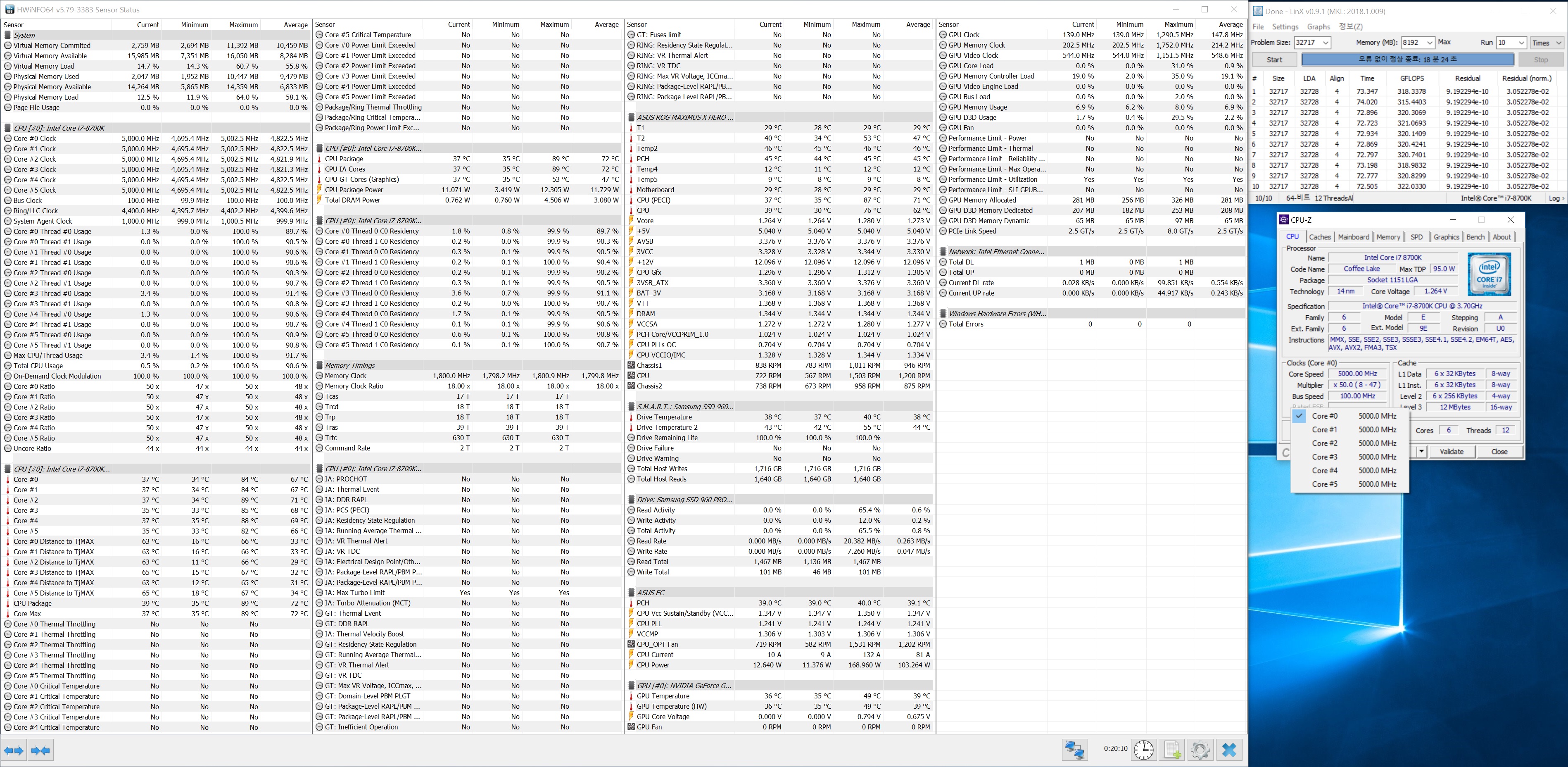Image resolution: width=1568 pixels, height=767 pixels.
Task: Click the CPU-Z Validate button
Action: pos(1451,451)
